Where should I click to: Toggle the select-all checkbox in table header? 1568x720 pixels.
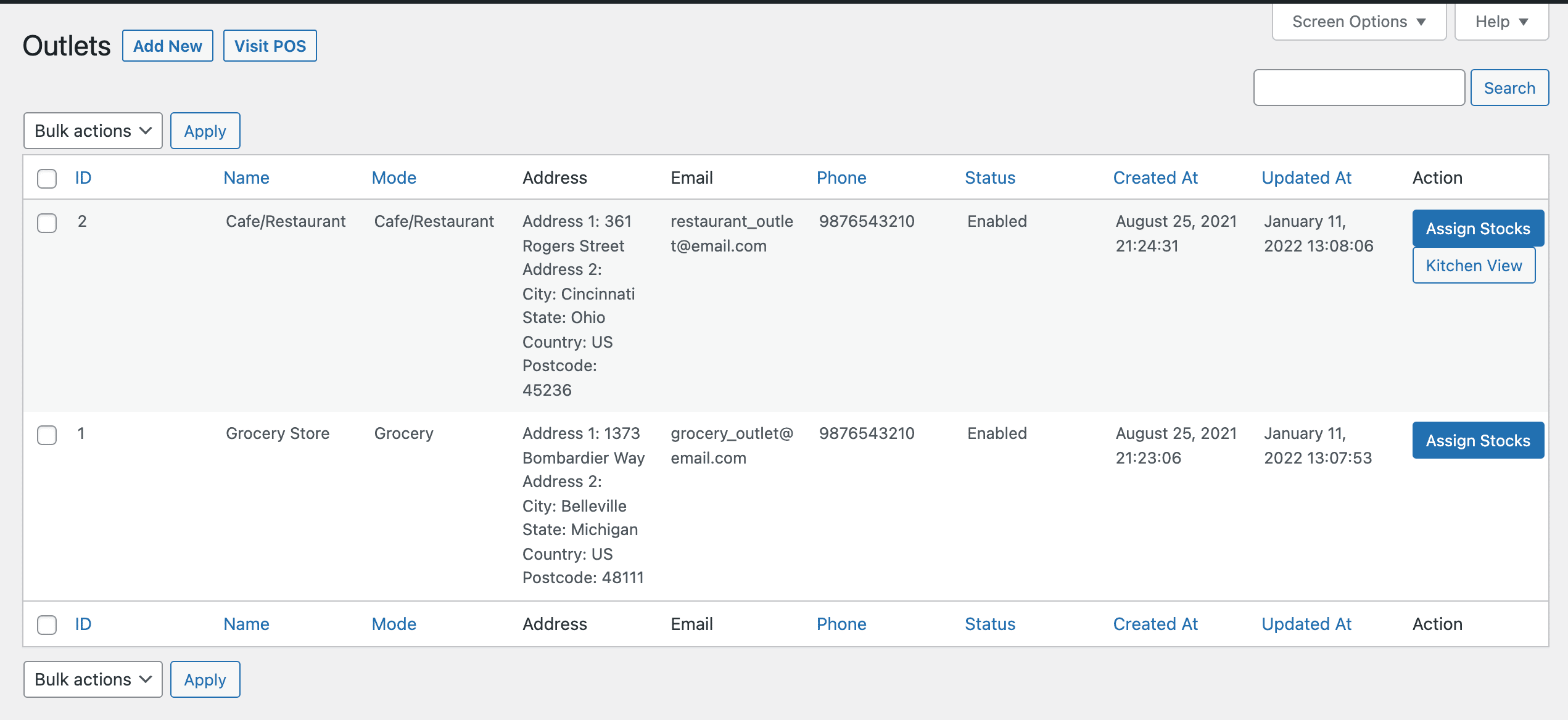click(x=47, y=178)
